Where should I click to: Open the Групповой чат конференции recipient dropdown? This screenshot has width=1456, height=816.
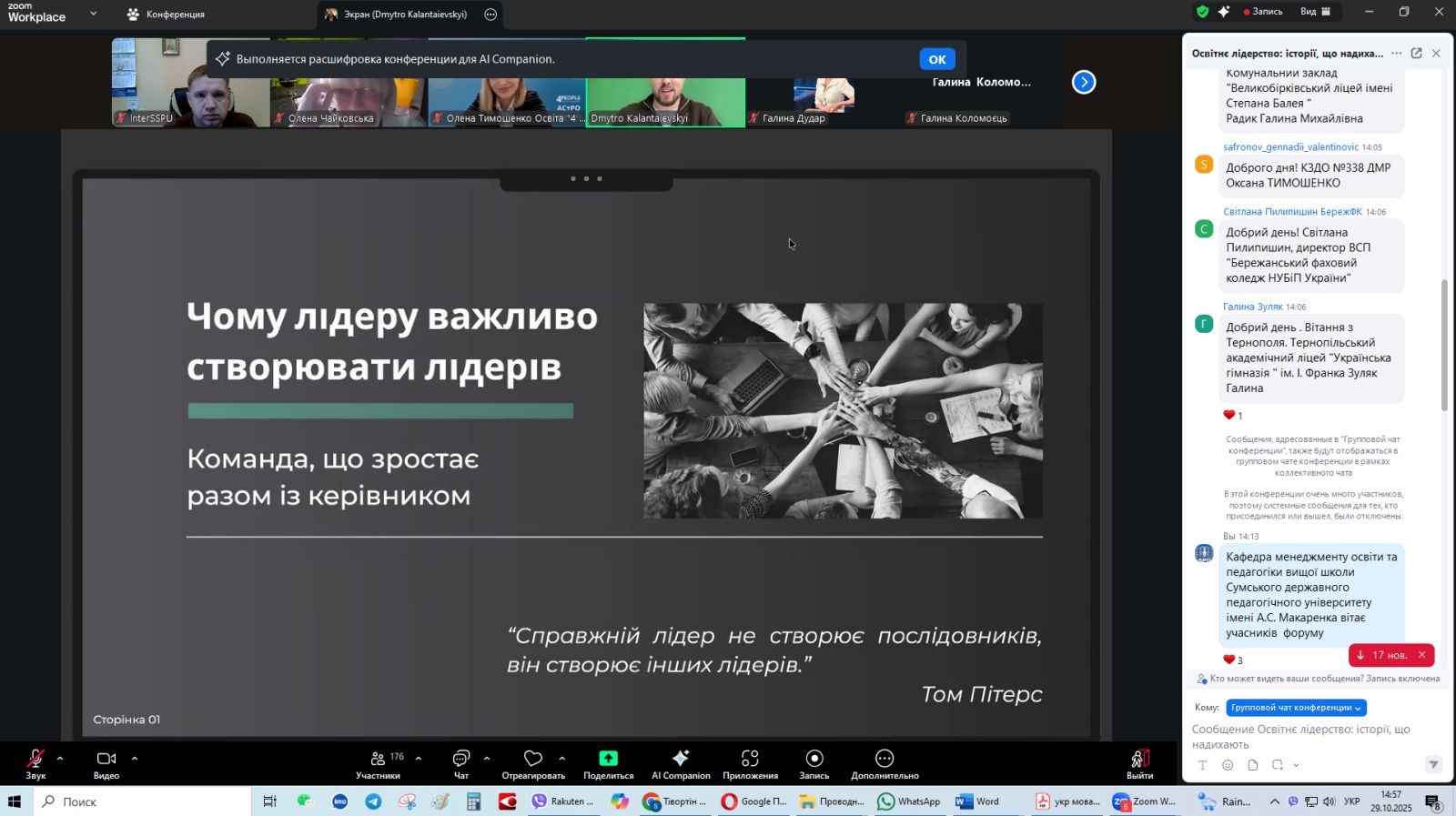1296,708
